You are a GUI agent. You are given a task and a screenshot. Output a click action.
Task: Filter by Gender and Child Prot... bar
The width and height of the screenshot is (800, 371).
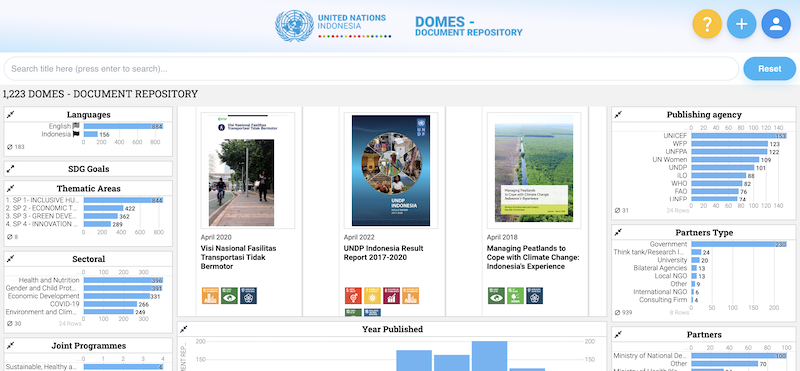coord(122,288)
